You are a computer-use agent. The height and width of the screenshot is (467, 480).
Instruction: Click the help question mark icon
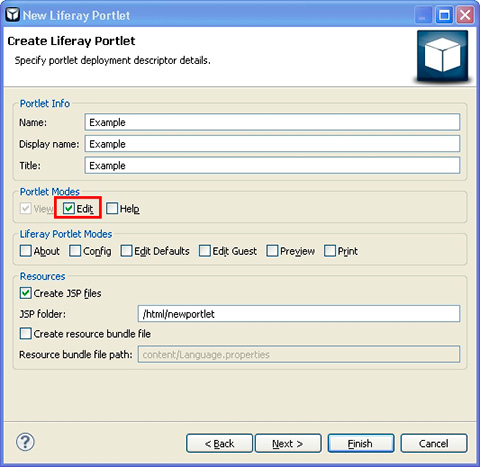point(25,442)
